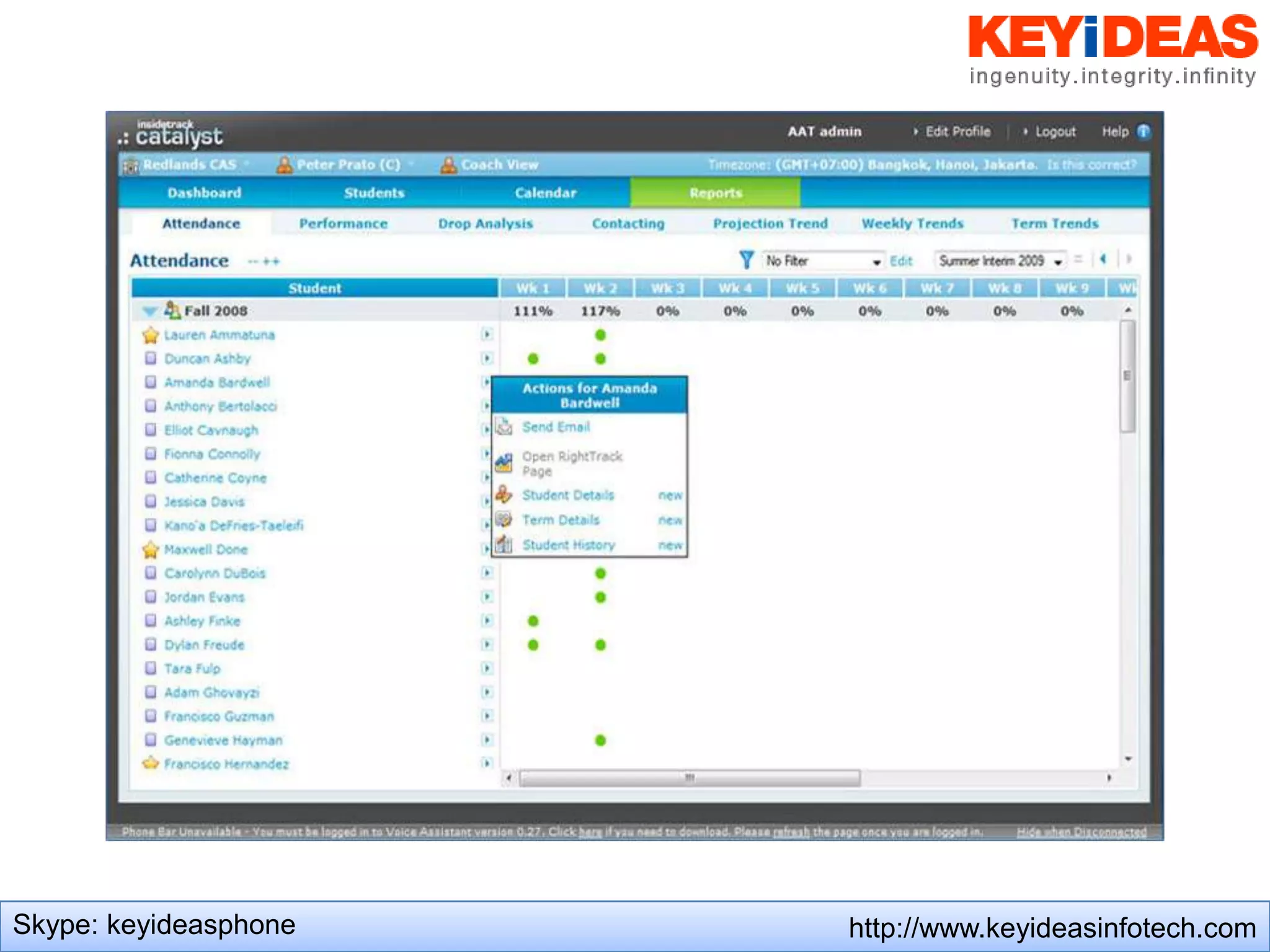Click the filter funnel icon
This screenshot has height=952, width=1270.
pos(747,260)
